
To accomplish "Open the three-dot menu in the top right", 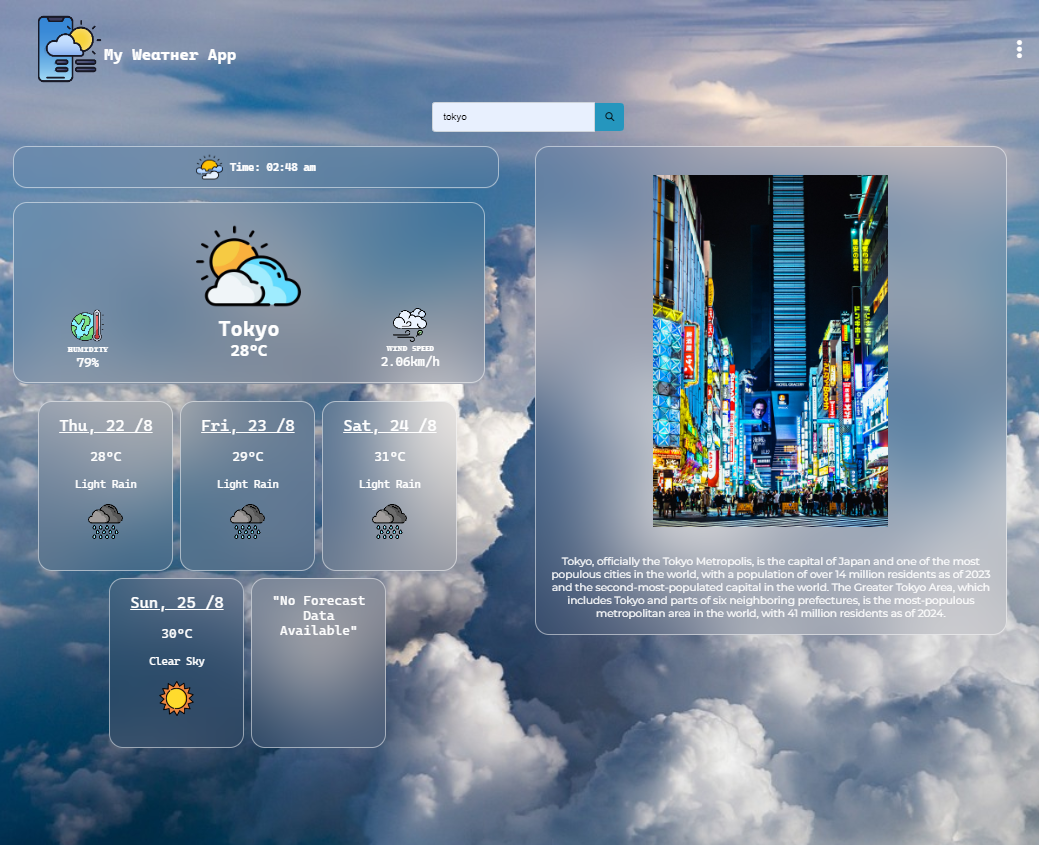I will point(1019,50).
